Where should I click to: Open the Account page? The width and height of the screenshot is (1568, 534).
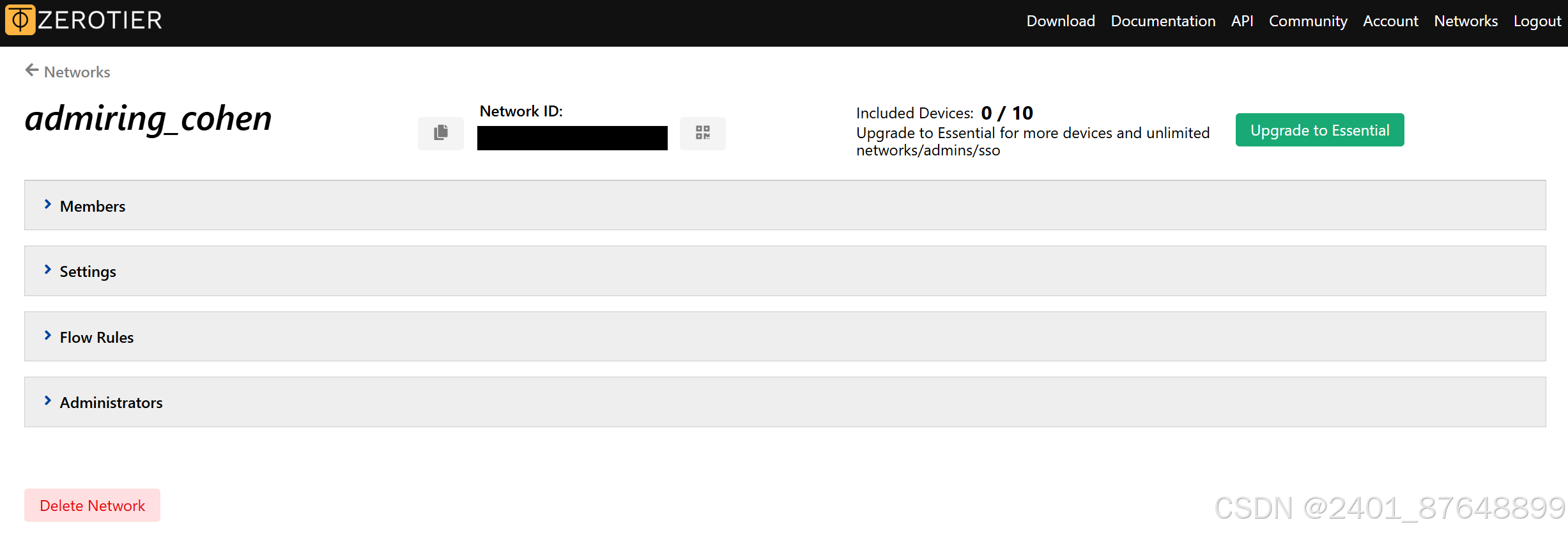1390,21
